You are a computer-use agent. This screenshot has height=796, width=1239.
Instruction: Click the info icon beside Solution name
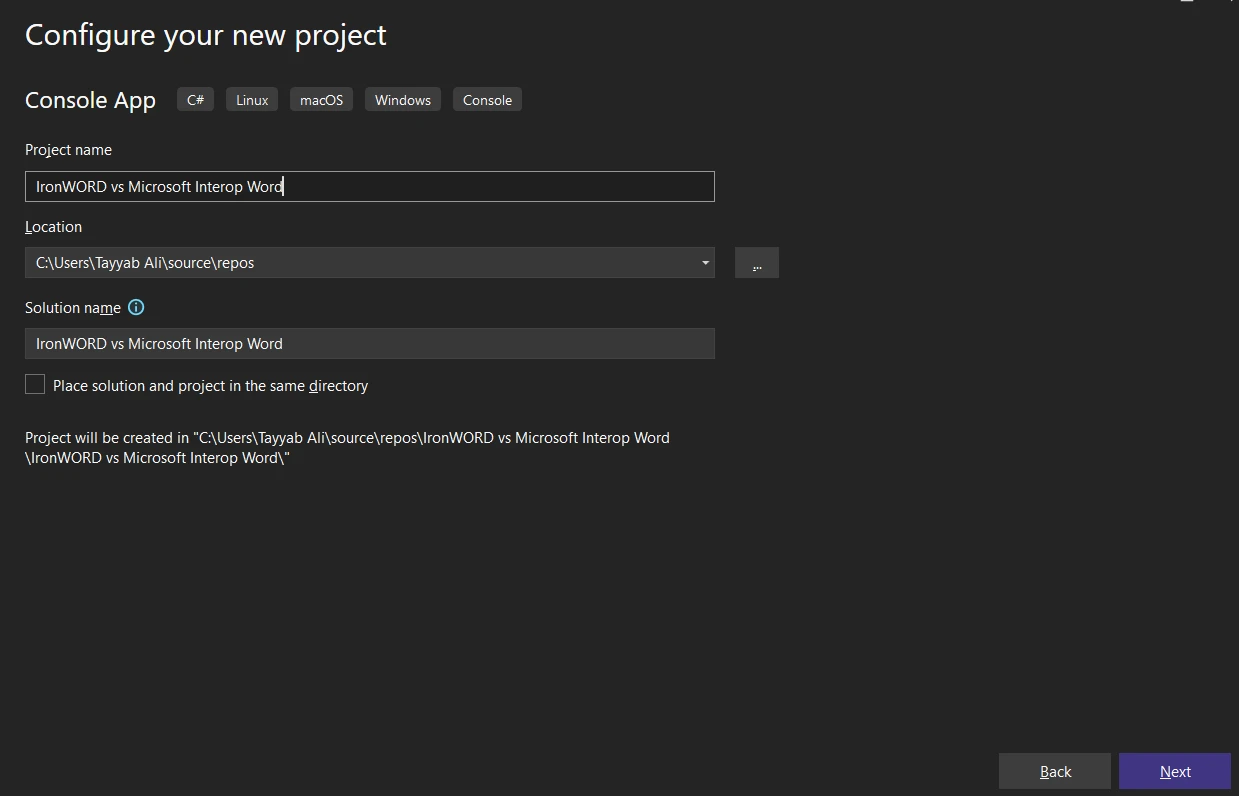pyautogui.click(x=136, y=308)
